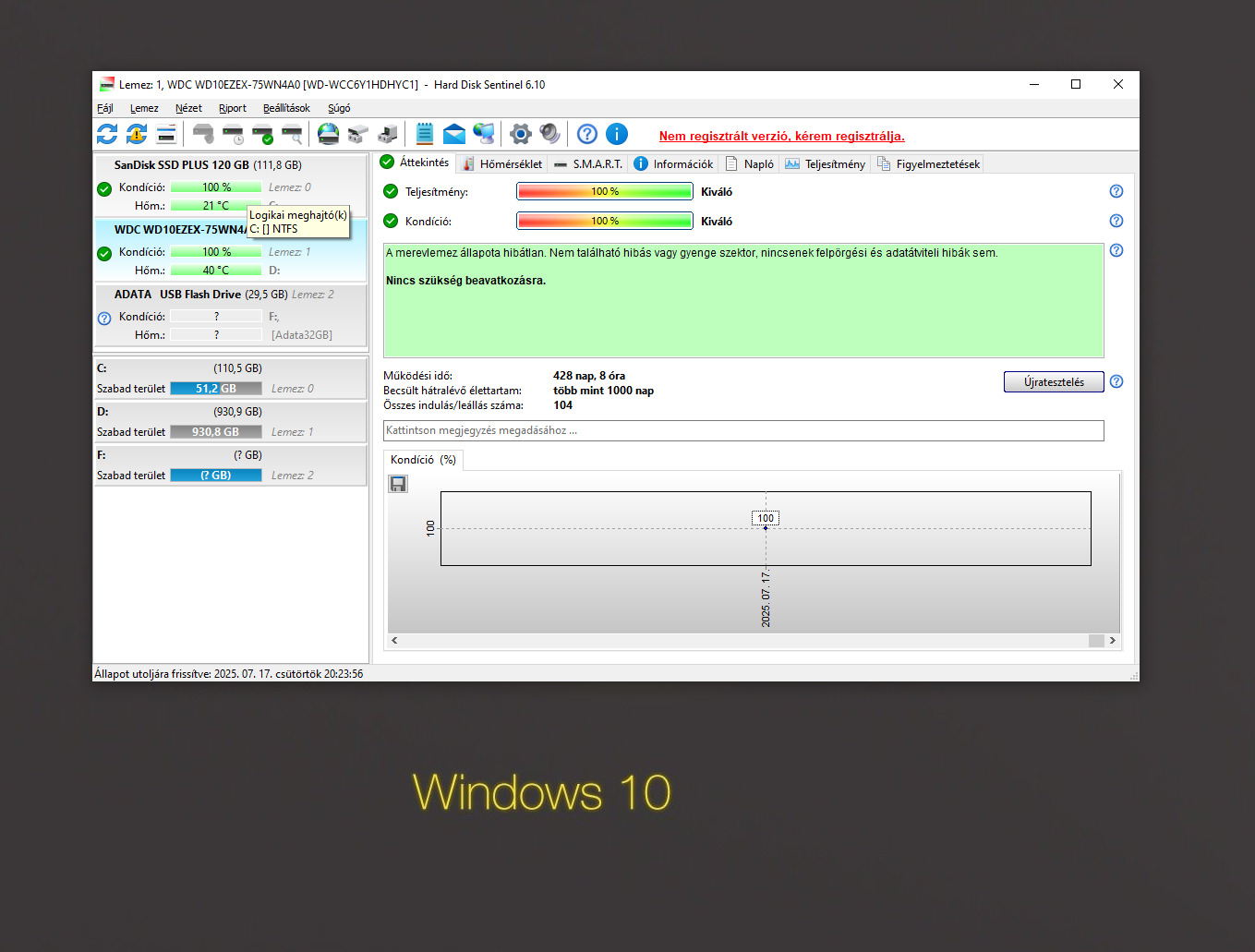This screenshot has width=1255, height=952.
Task: Switch to the Hőmérséklet tab
Action: (x=502, y=163)
